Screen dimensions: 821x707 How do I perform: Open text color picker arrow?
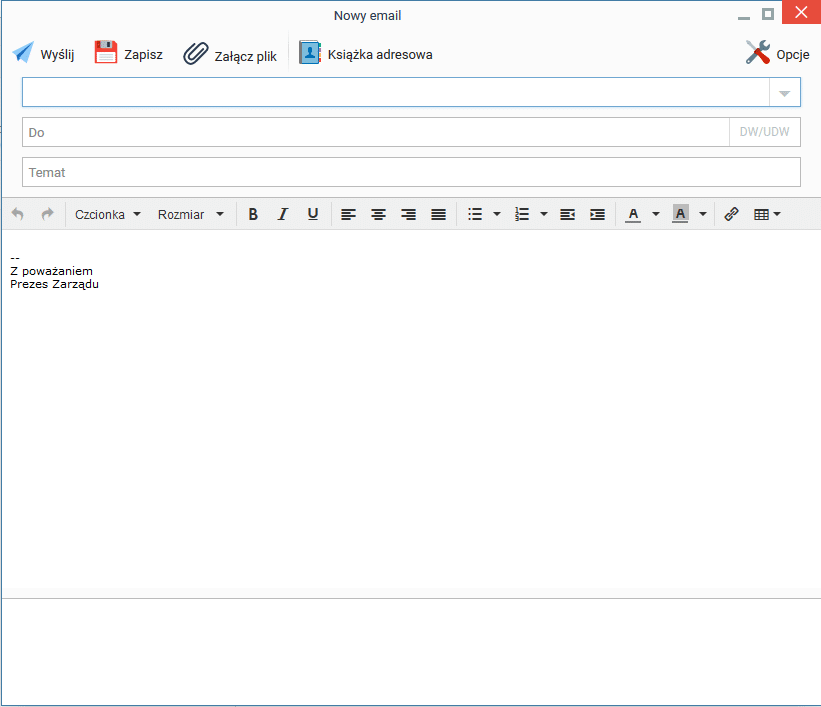pyautogui.click(x=656, y=214)
